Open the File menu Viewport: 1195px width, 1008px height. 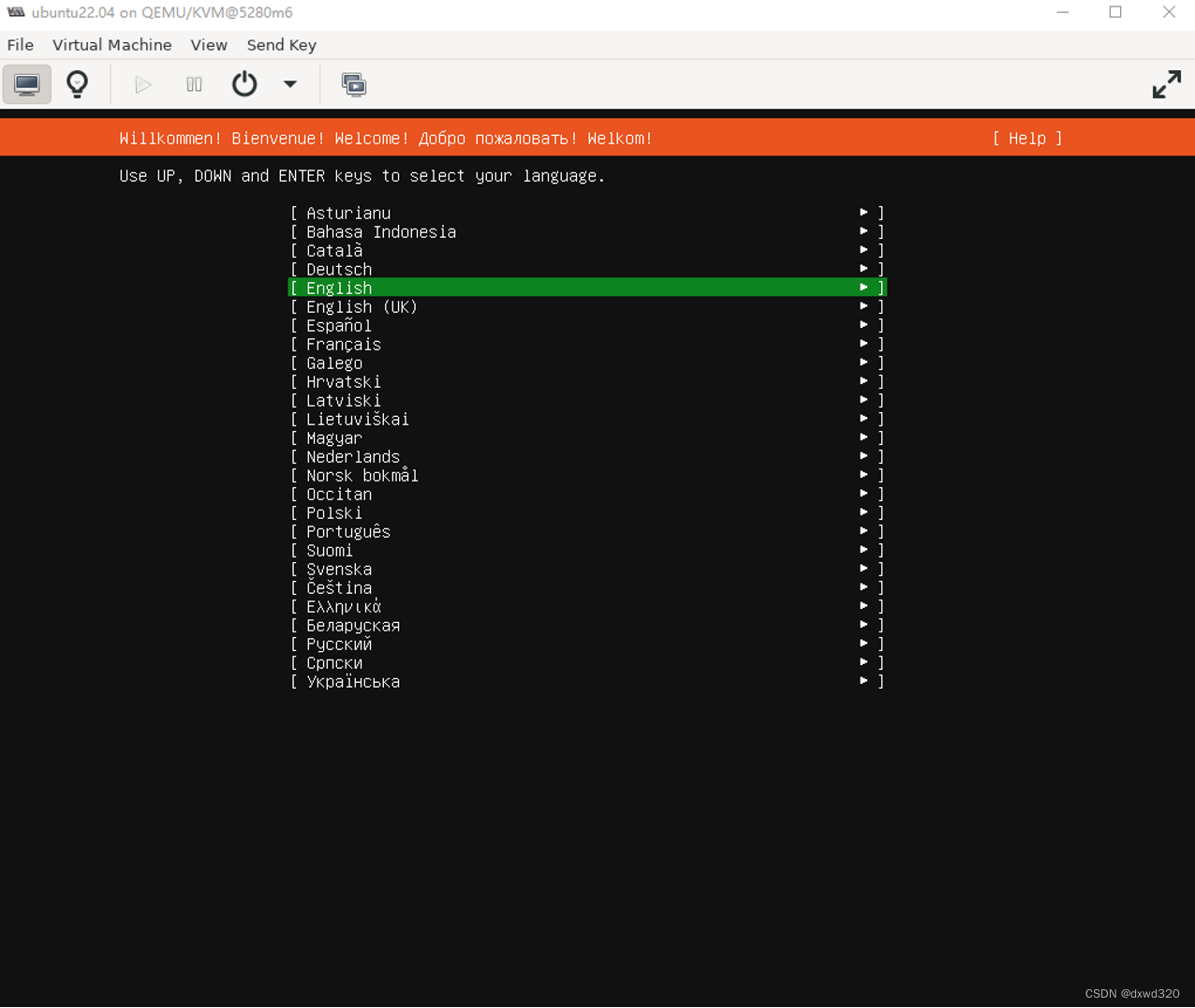tap(20, 44)
